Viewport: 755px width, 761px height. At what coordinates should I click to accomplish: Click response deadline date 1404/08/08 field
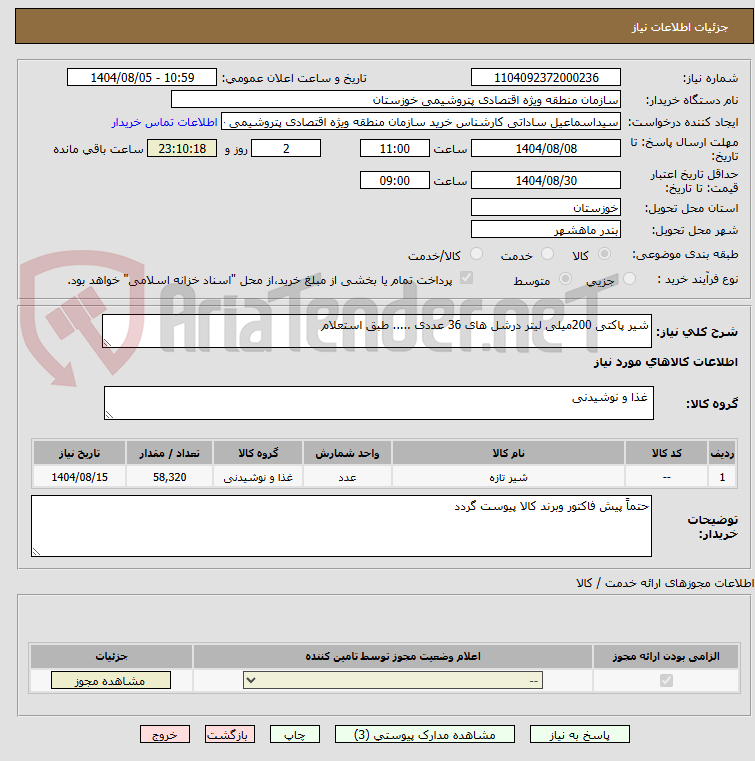546,149
